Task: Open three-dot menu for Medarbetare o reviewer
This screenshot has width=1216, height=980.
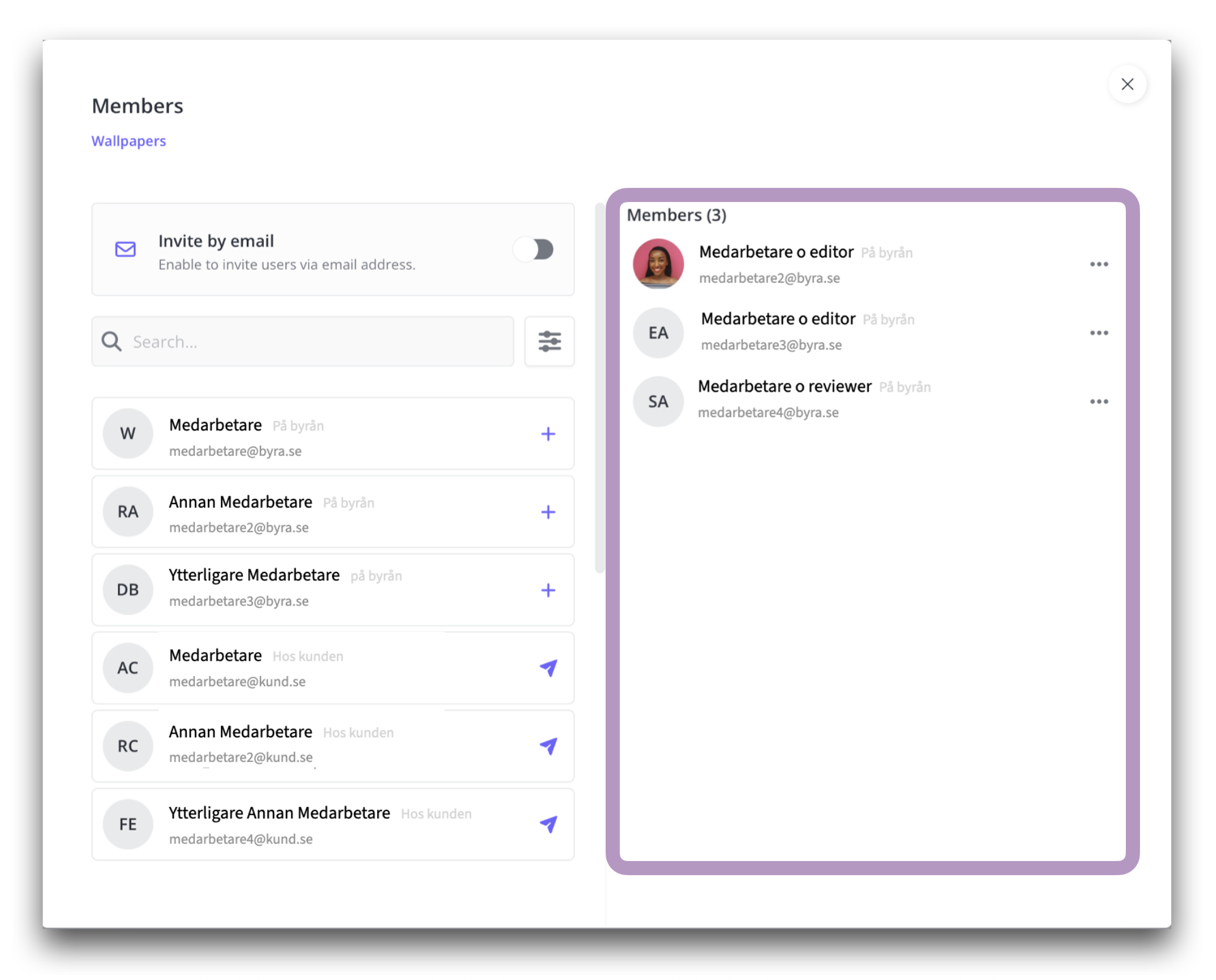Action: pos(1098,402)
